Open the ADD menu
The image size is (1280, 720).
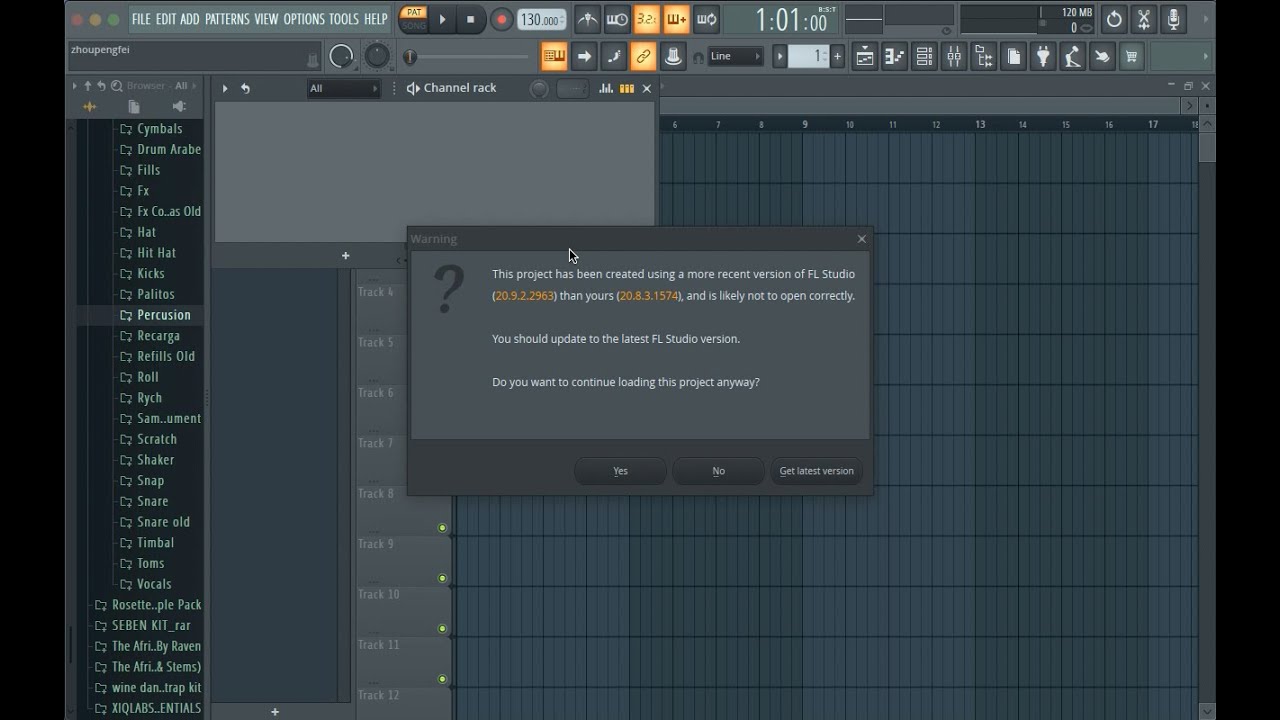tap(190, 19)
